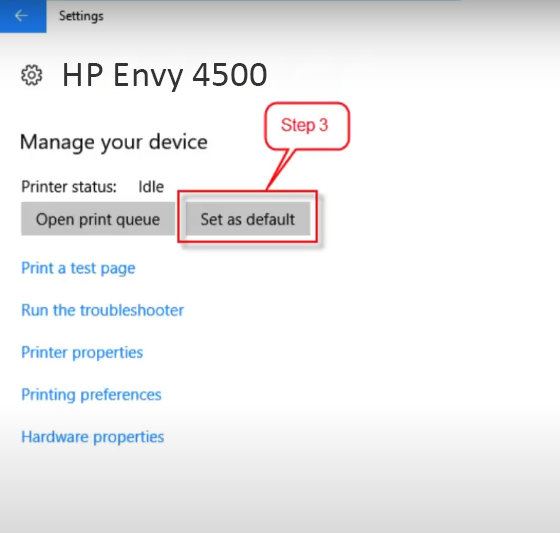Click the Manage your device heading
Image resolution: width=560 pixels, height=533 pixels.
114,142
